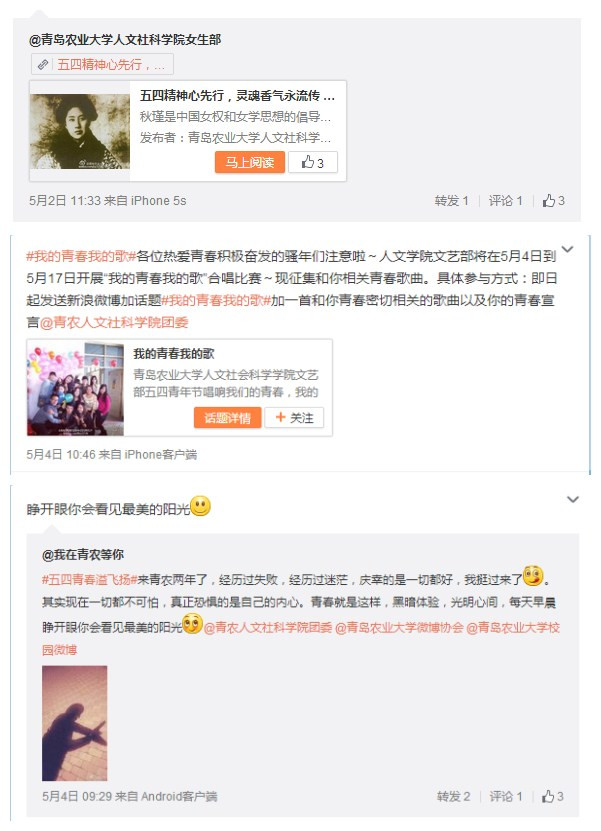
Task: Click the shy emoji before @青农人文社科学院团委
Action: point(192,624)
